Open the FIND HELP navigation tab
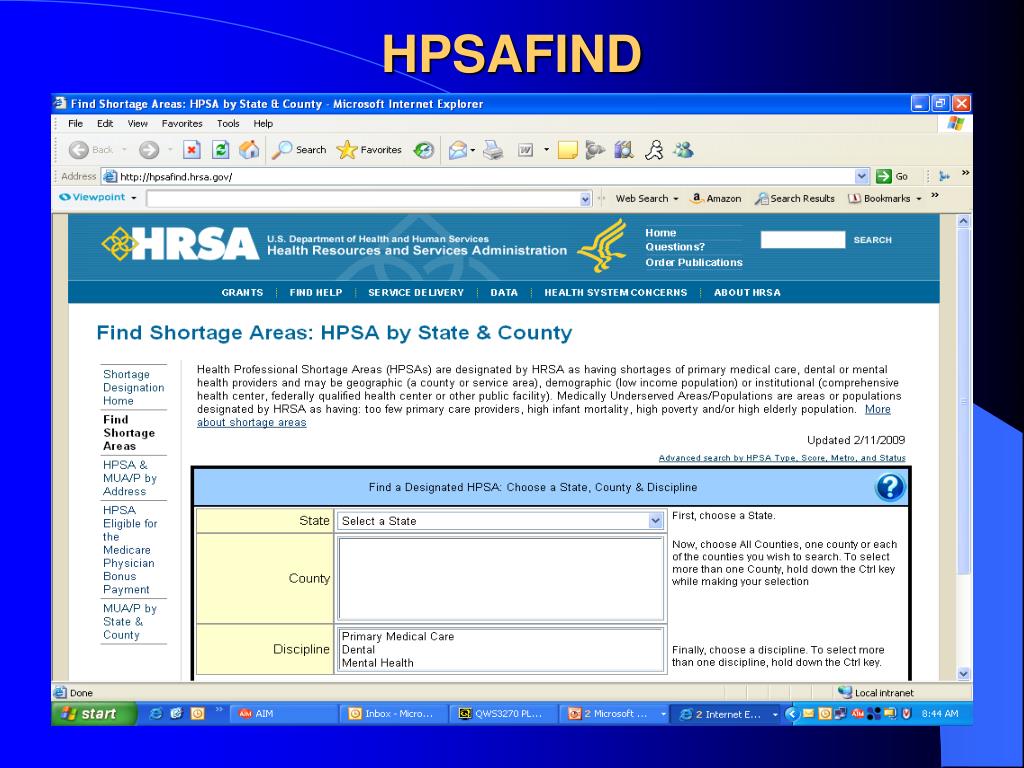This screenshot has width=1024, height=768. pyautogui.click(x=316, y=293)
